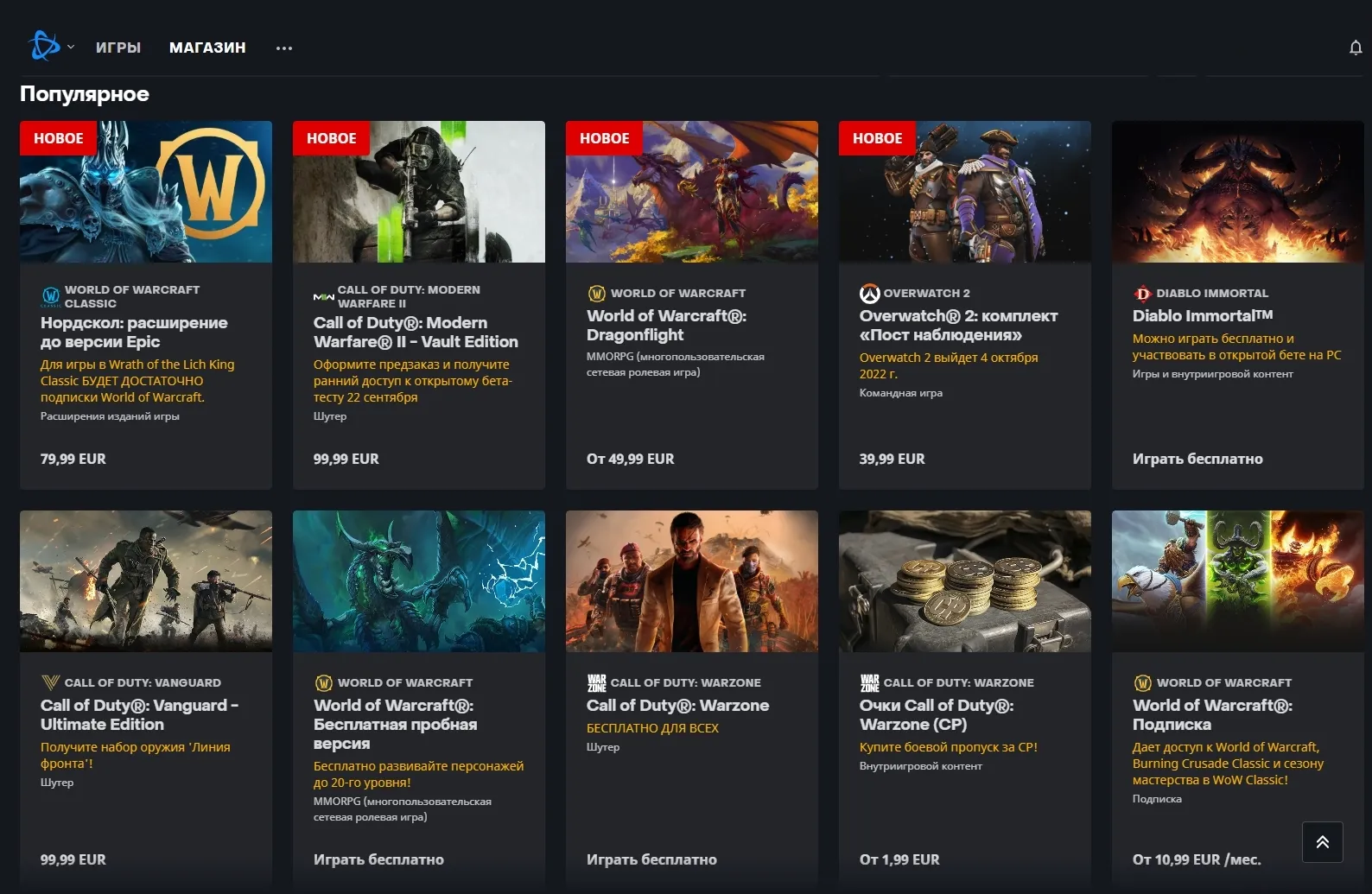
Task: Click Играть бесплатно on Diablo Immortal card
Action: [1197, 460]
